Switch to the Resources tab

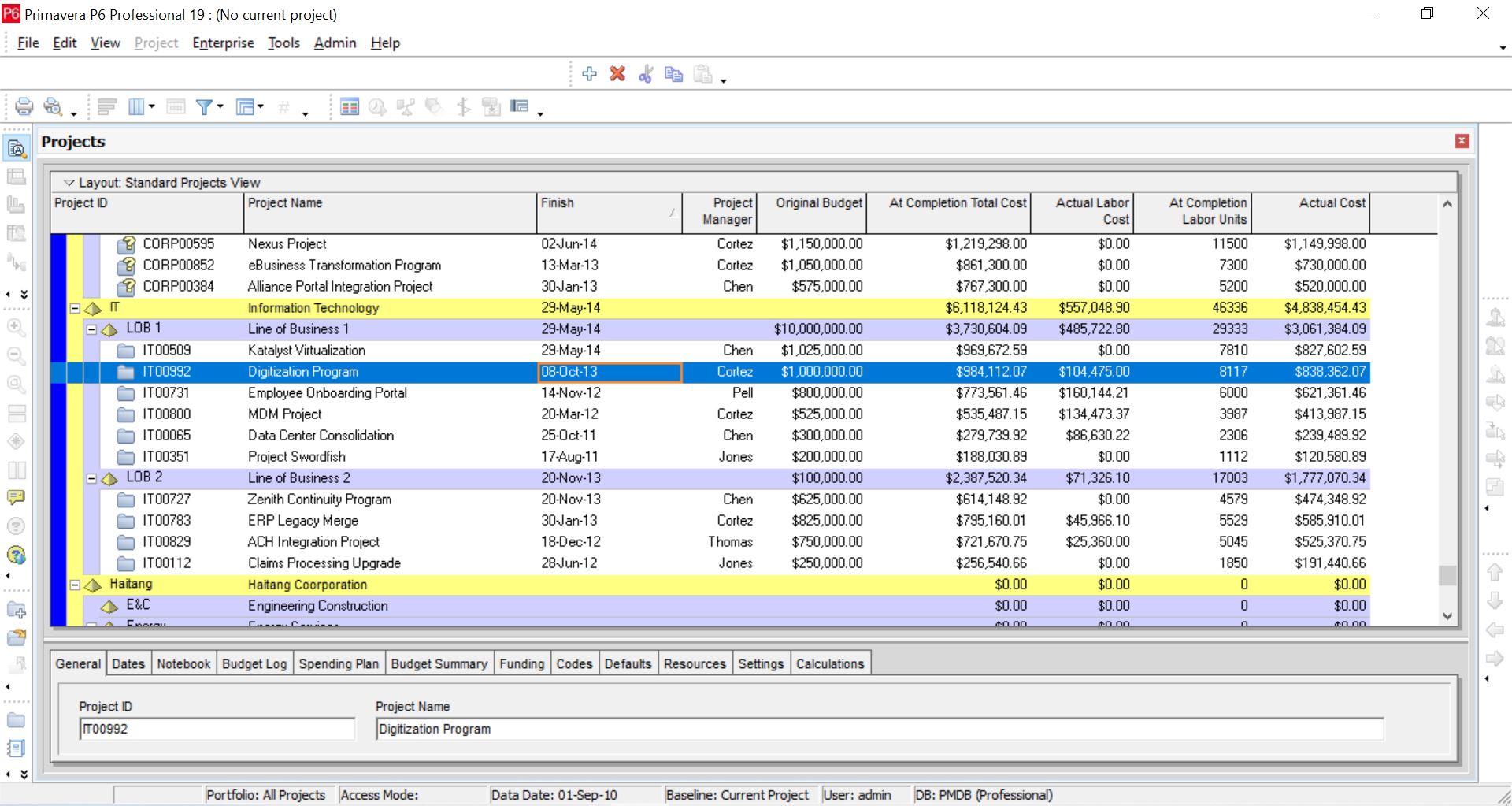point(695,663)
